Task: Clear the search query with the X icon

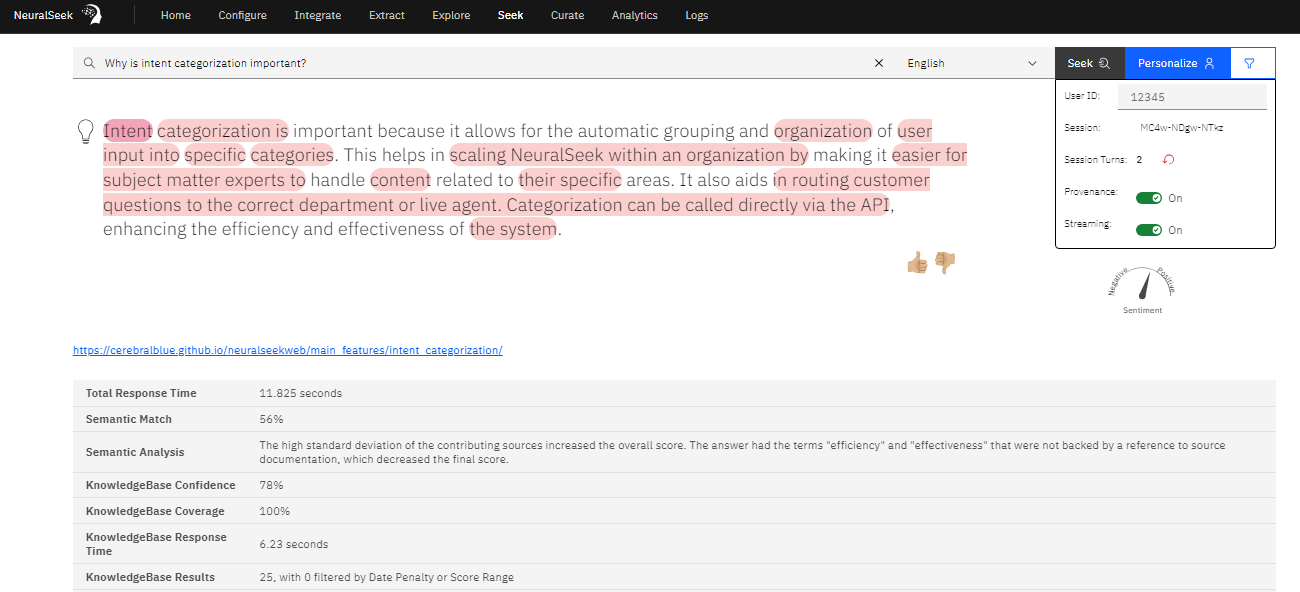Action: [879, 63]
